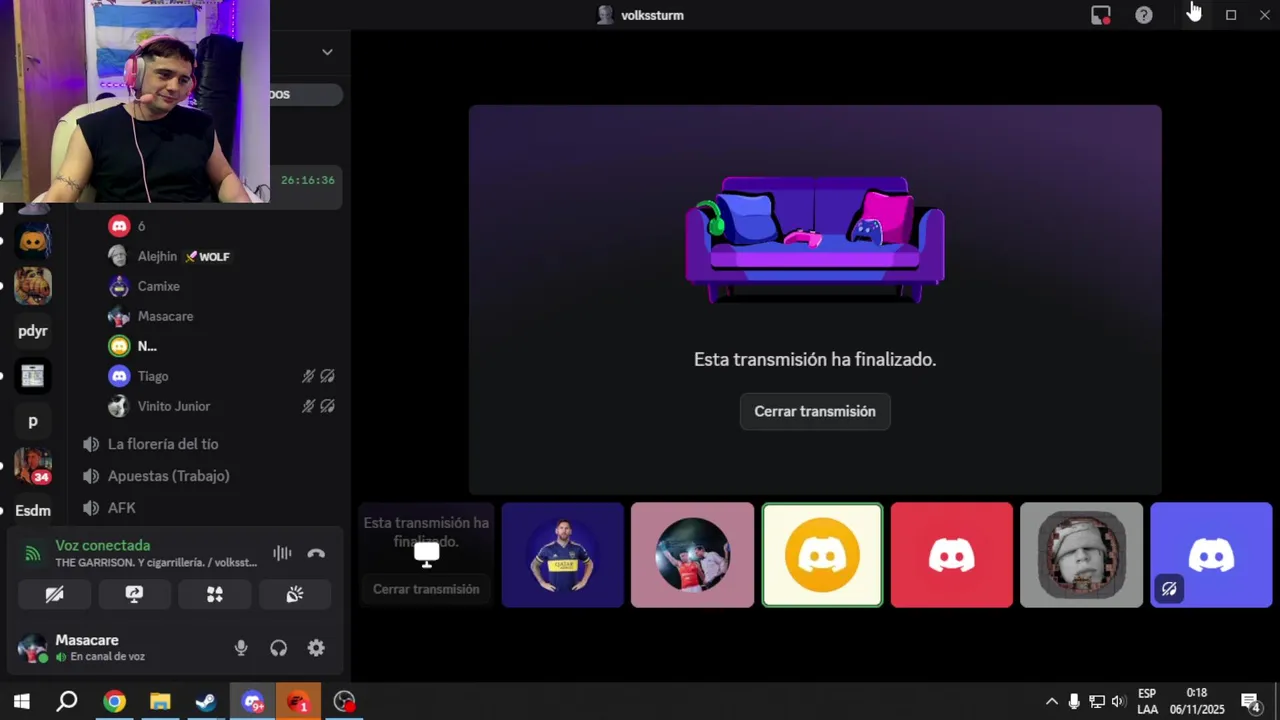The width and height of the screenshot is (1280, 720).
Task: Click the small Cerrar transmisión tile button
Action: (x=426, y=589)
